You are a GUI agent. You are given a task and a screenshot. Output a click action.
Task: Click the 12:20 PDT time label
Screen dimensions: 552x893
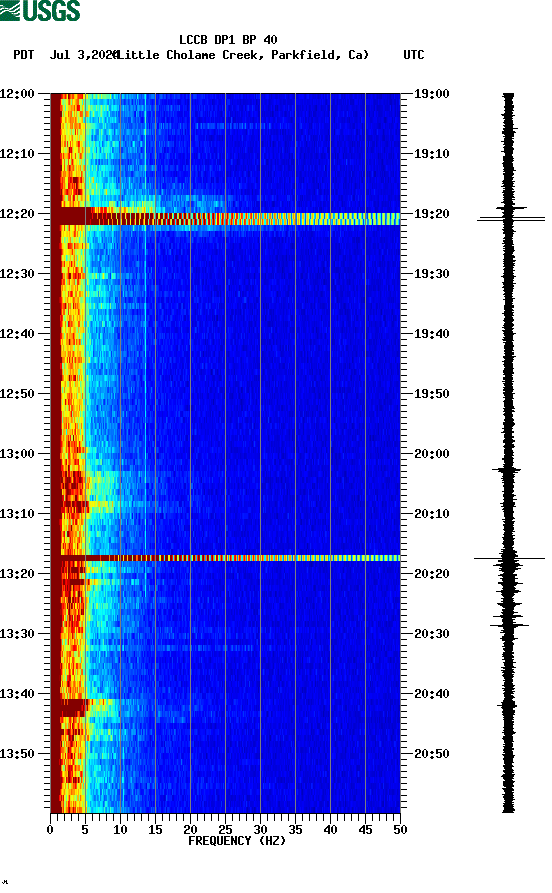coord(17,214)
